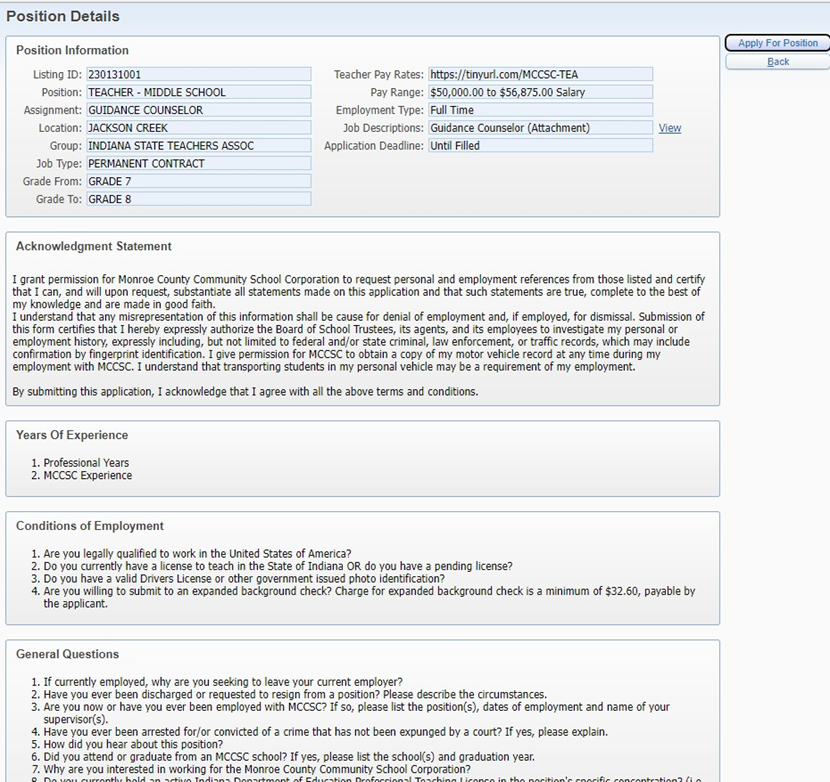Click the Job Type field showing Permanent Contract
Viewport: 830px width, 782px height.
198,164
